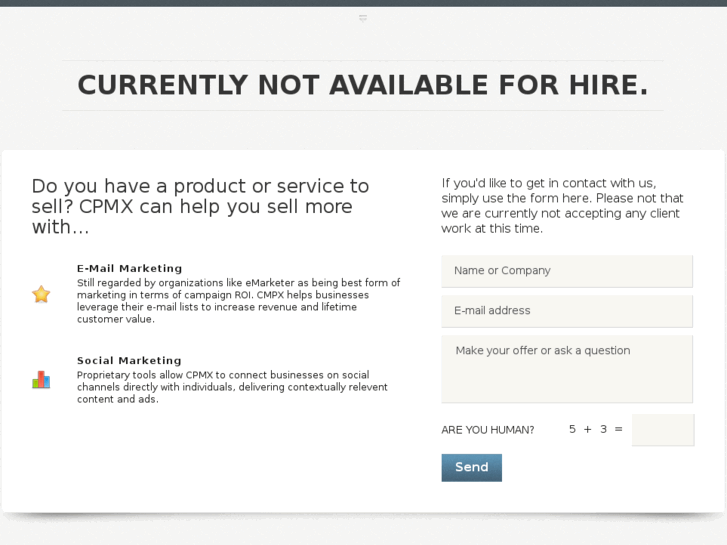Click the Social Marketing heading
Screen dimensions: 727x545
point(129,360)
